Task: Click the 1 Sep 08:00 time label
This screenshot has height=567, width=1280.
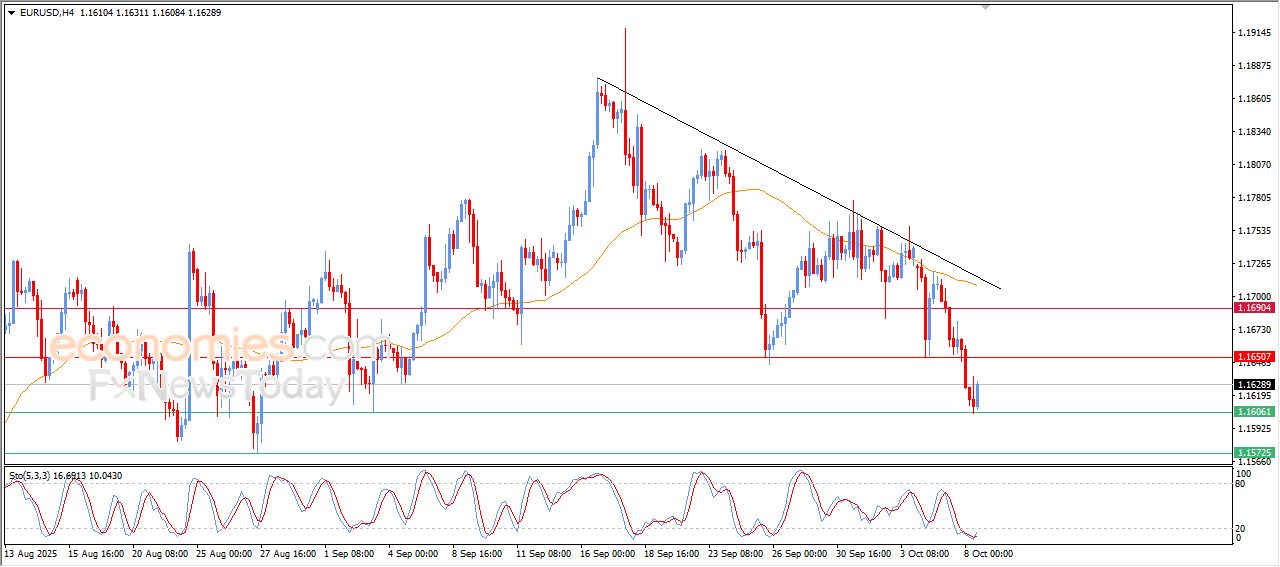Action: click(351, 553)
